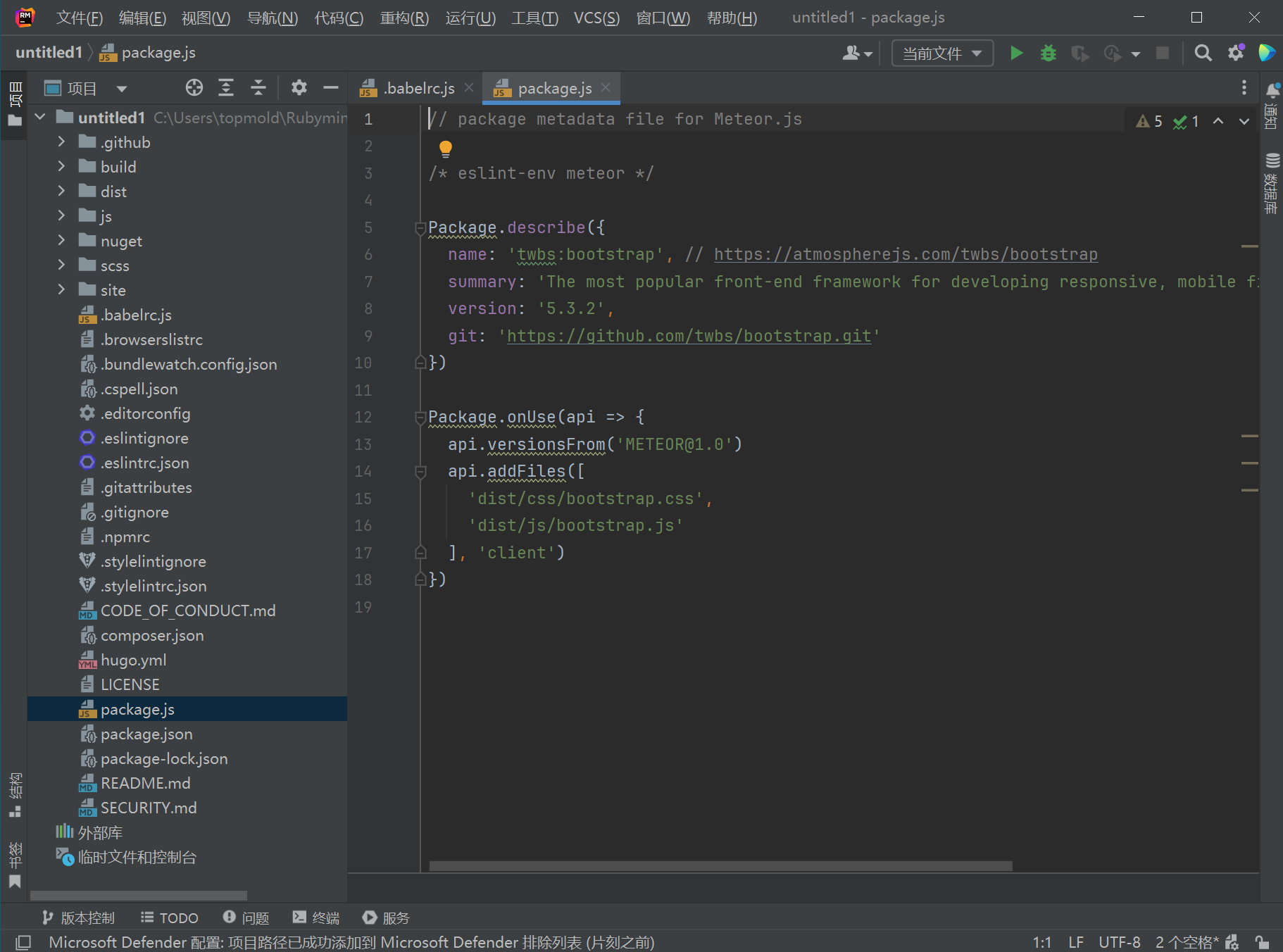
Task: Open Version Control tool window
Action: [x=78, y=917]
